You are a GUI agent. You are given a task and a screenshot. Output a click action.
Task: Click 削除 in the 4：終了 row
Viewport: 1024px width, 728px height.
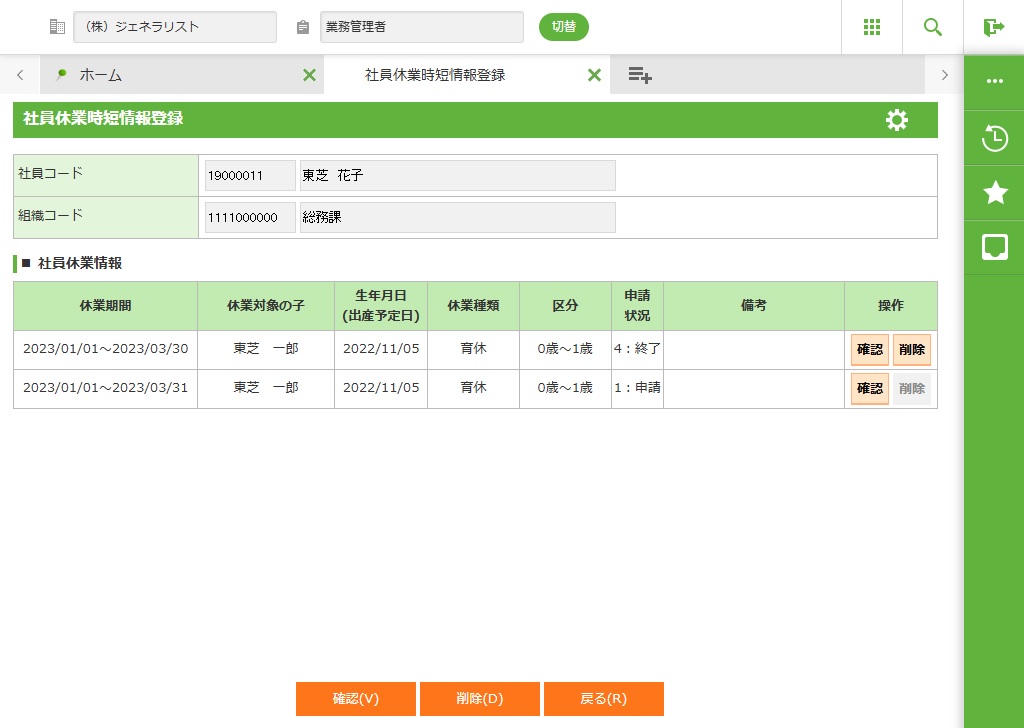(x=911, y=350)
